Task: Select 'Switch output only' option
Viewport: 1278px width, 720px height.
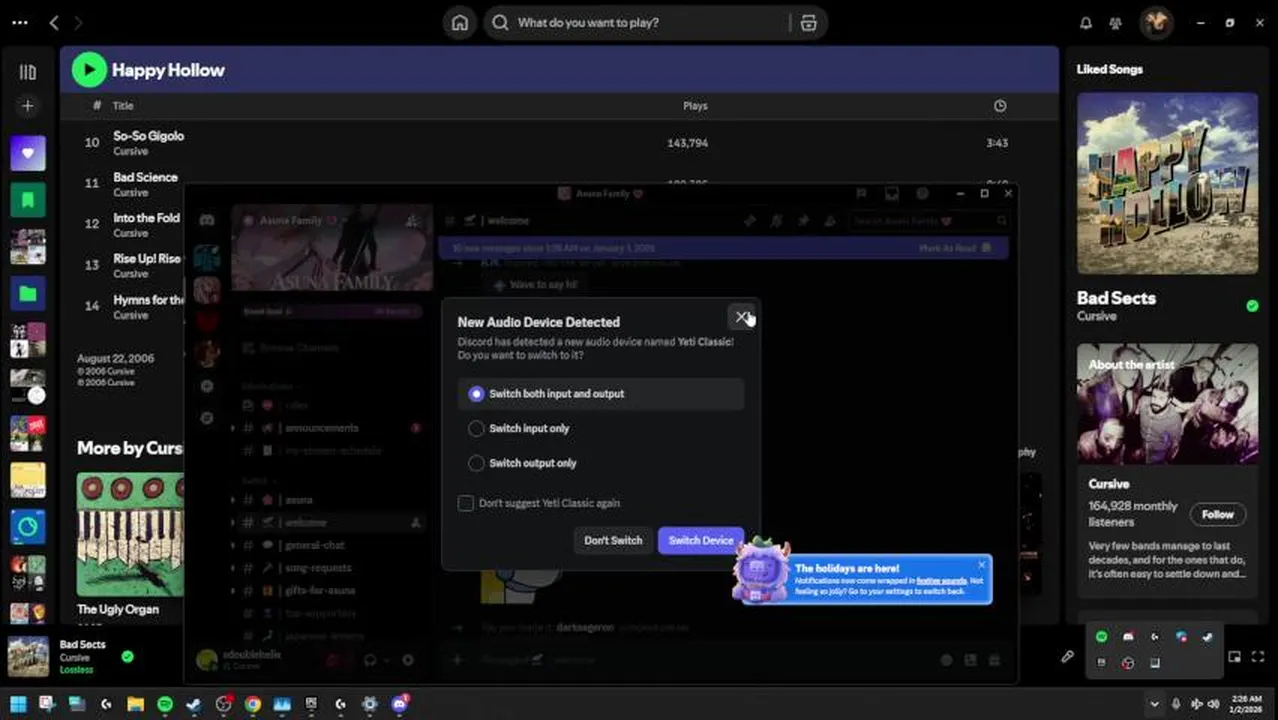Action: point(600,463)
